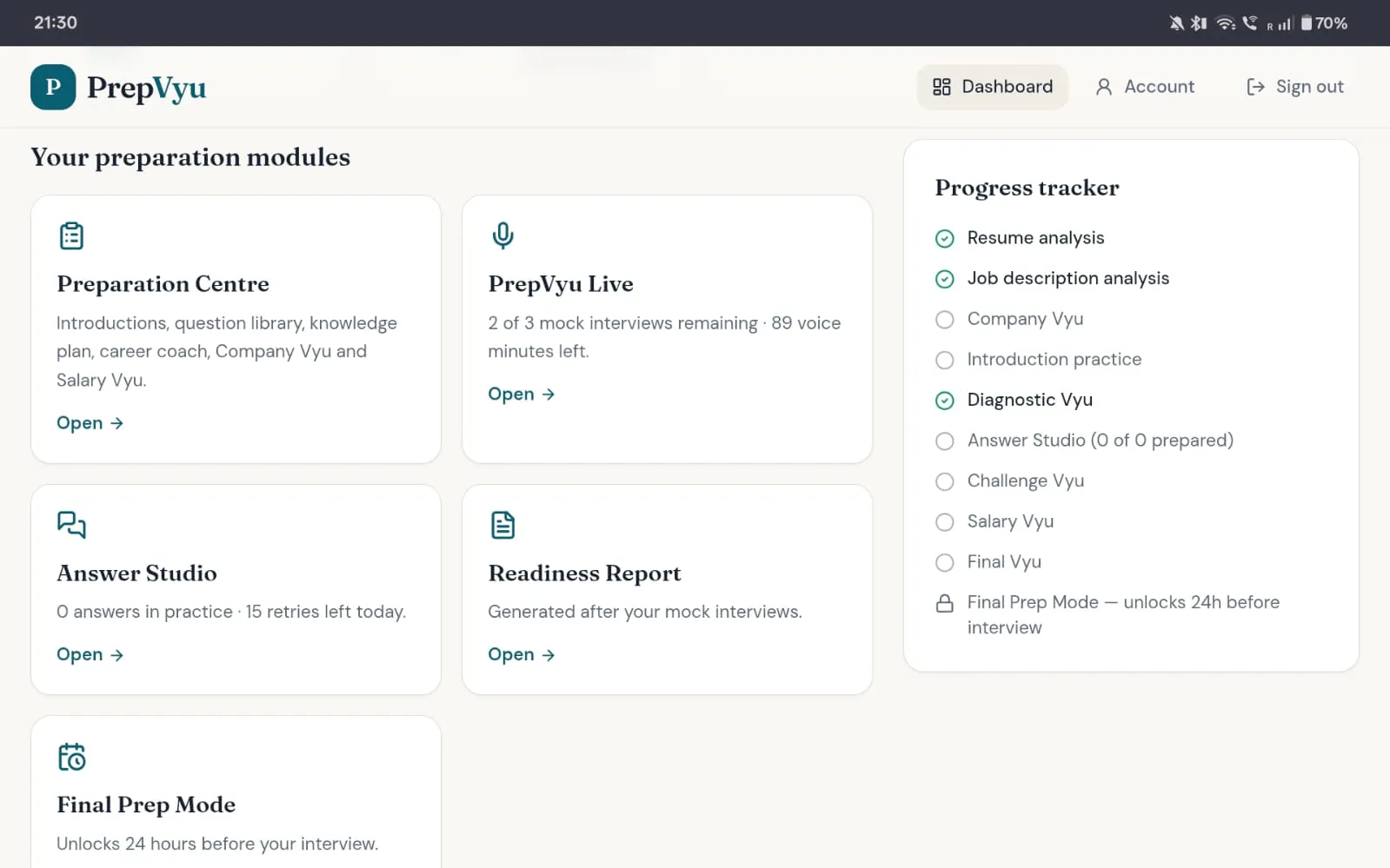Click Final Prep Mode unlocks 24h text
Viewport: 1390px width, 868px height.
(x=1123, y=615)
